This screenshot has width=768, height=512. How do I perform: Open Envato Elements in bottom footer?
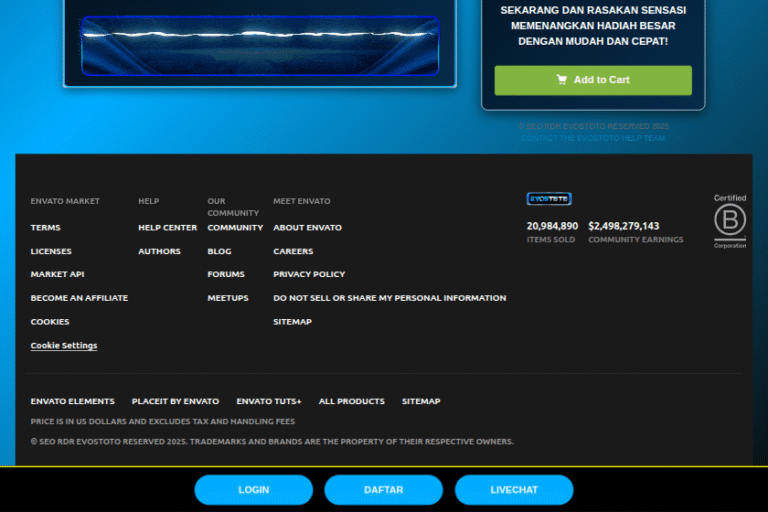click(73, 401)
